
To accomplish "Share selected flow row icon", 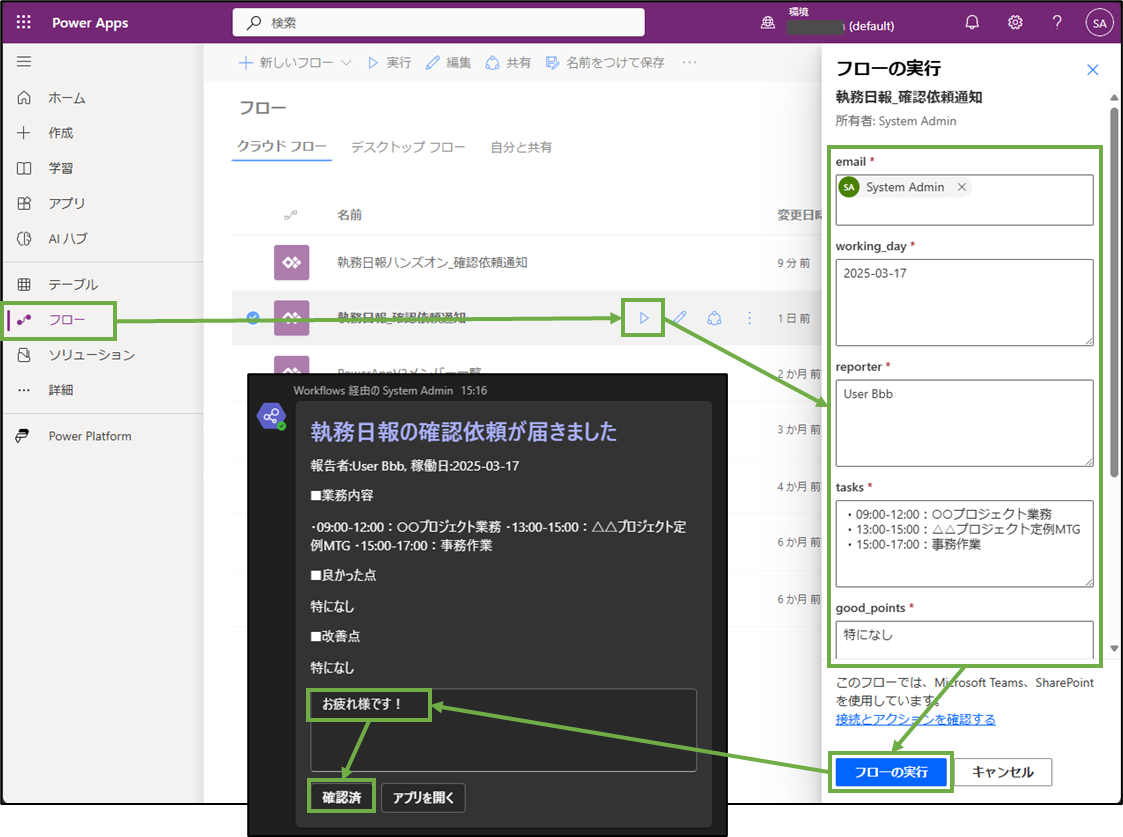I will click(714, 318).
